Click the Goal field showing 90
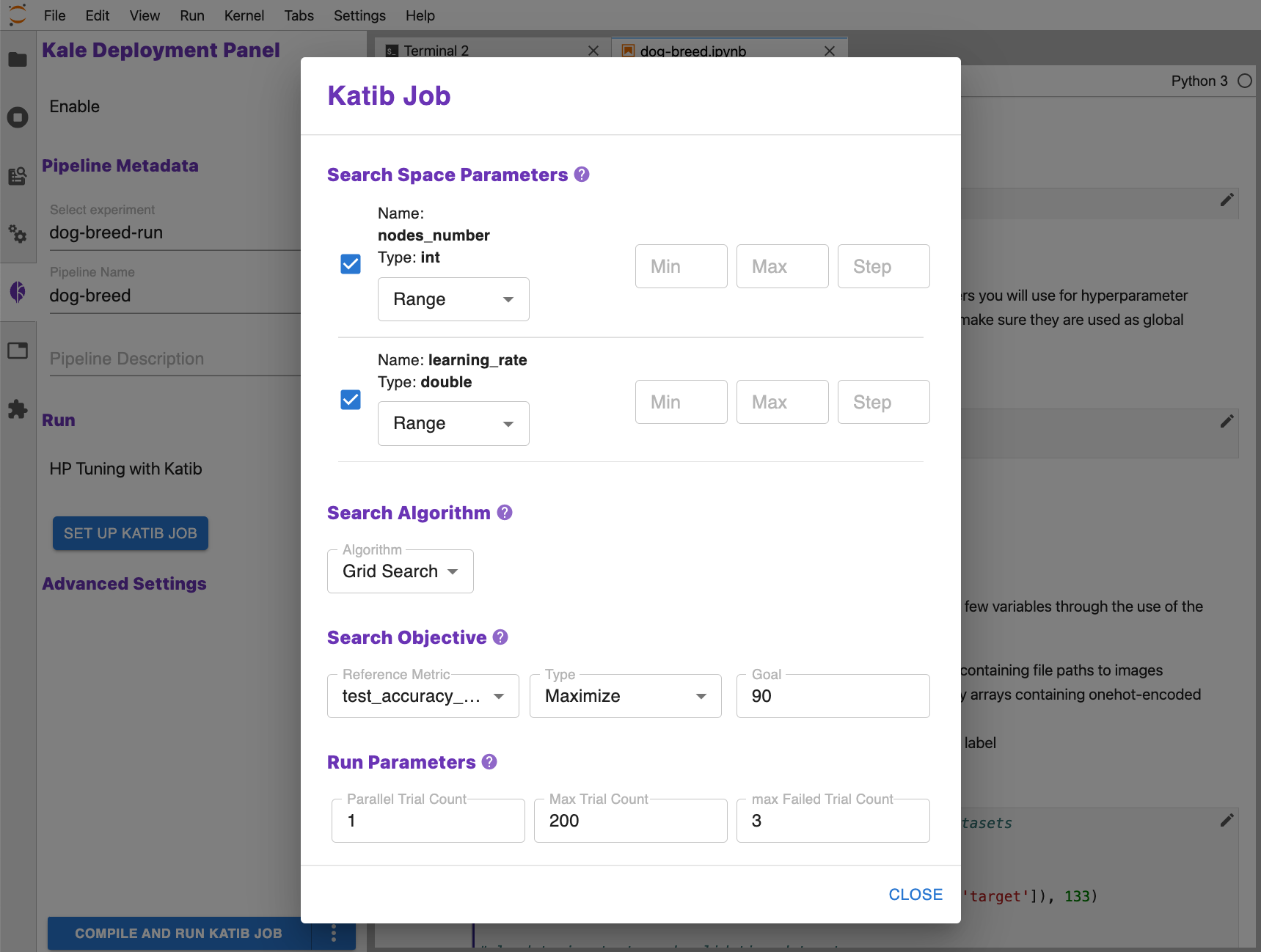Image resolution: width=1261 pixels, height=952 pixels. pyautogui.click(x=833, y=696)
